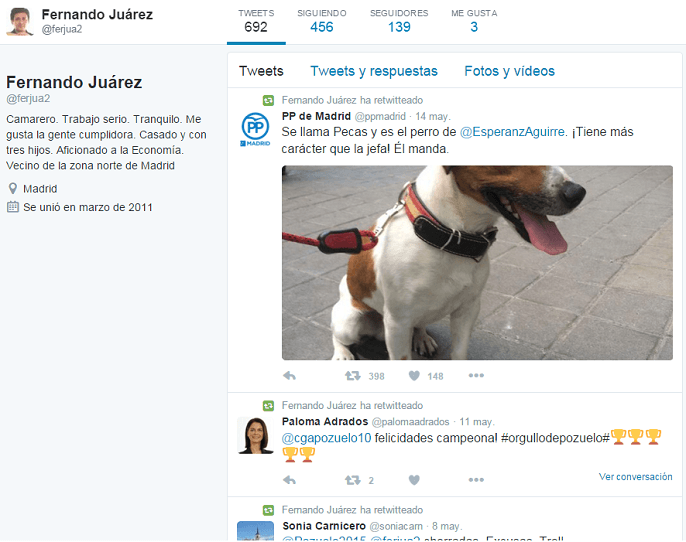Retweet the PP de Madrid tweet

pos(353,376)
